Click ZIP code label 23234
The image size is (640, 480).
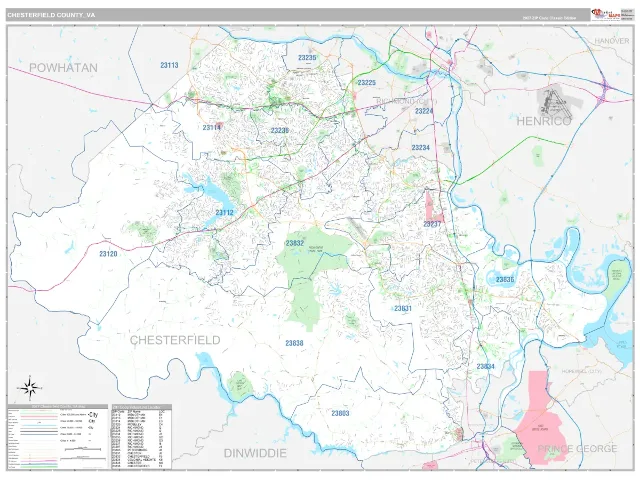point(420,148)
